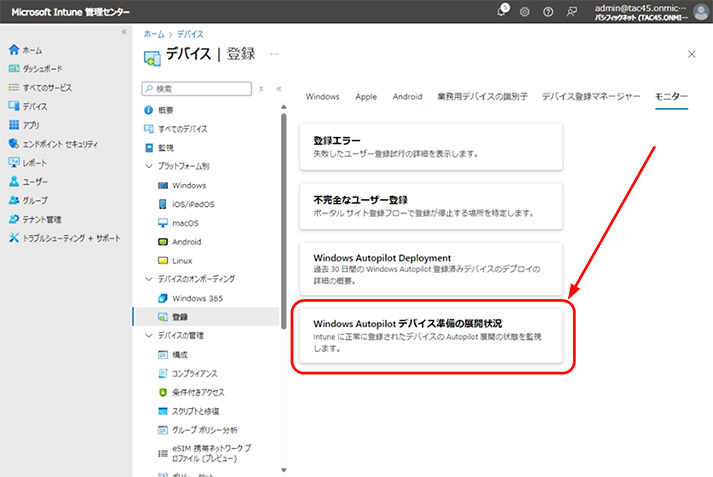713x477 pixels.
Task: Open グループ ポリシー分析 menu item
Action: coord(197,430)
